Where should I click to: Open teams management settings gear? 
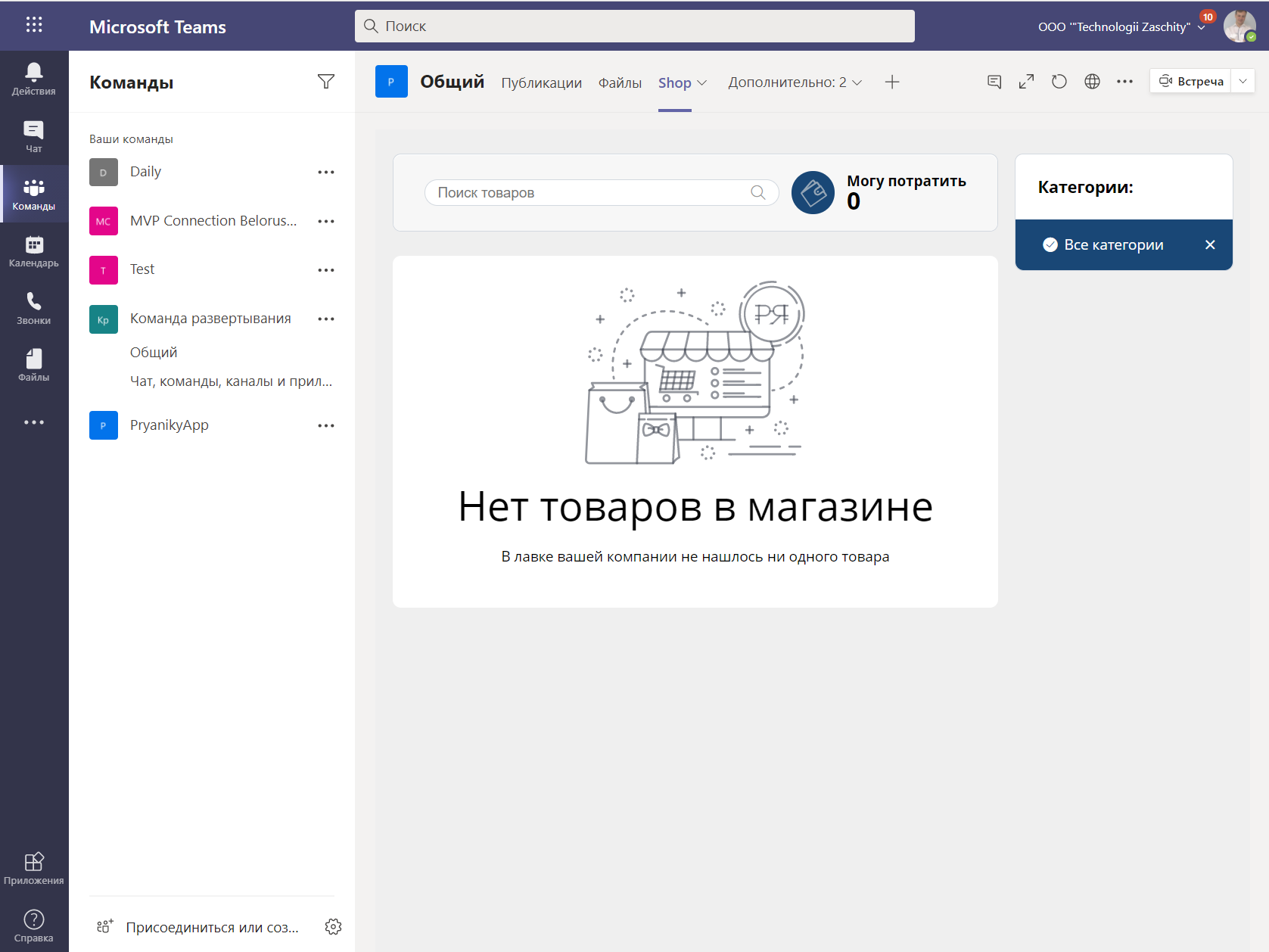coord(333,927)
